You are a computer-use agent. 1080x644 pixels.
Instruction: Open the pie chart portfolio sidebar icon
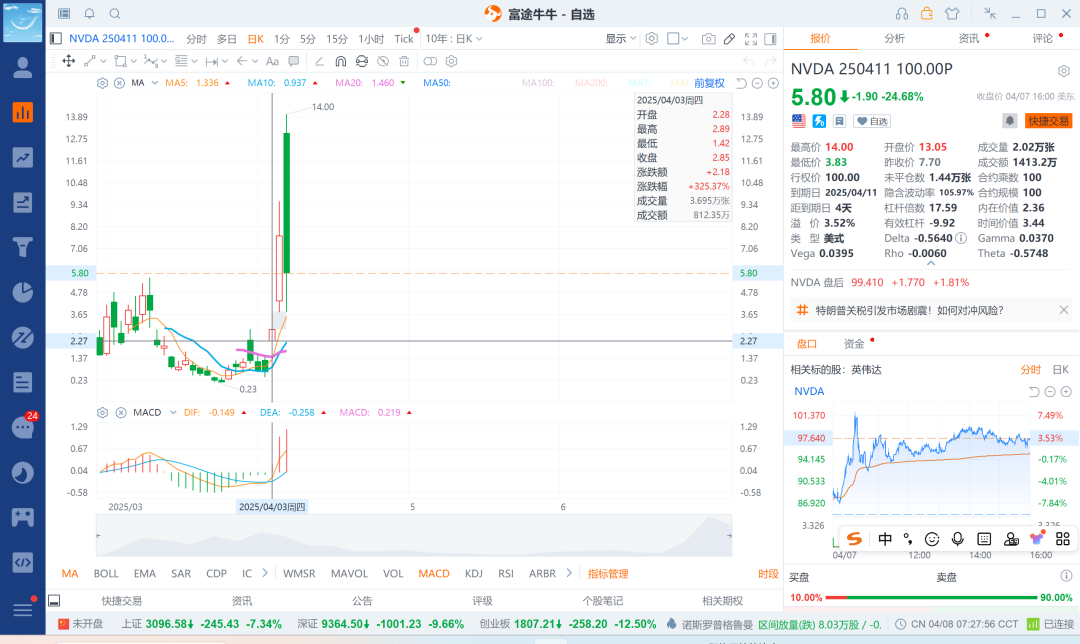pos(23,292)
